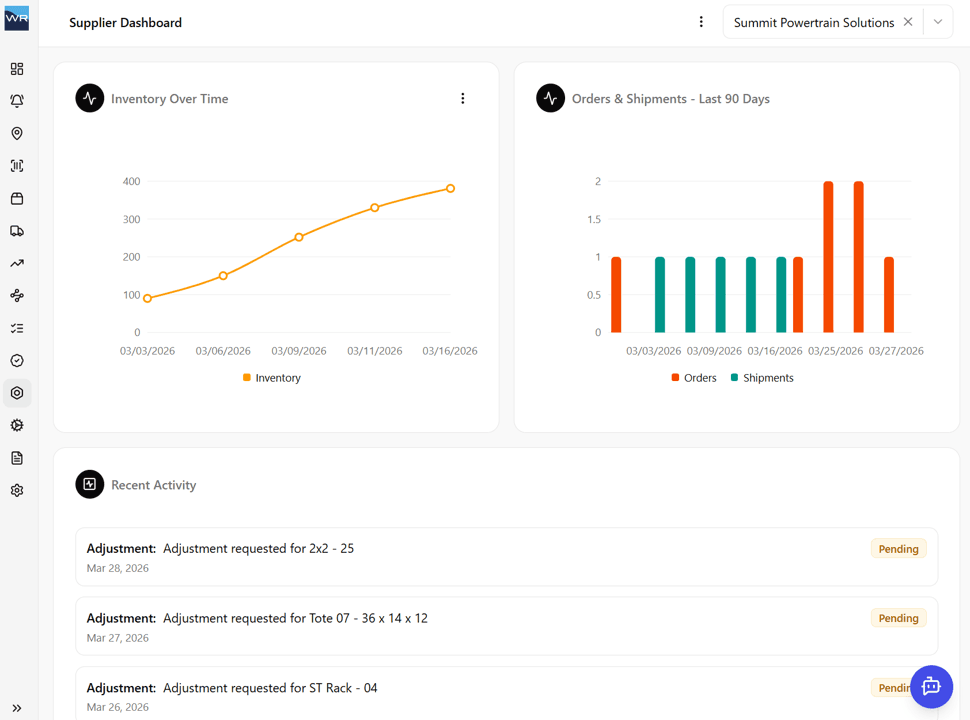Image resolution: width=970 pixels, height=720 pixels.
Task: Open the Inventory Over Time options menu
Action: 462,98
